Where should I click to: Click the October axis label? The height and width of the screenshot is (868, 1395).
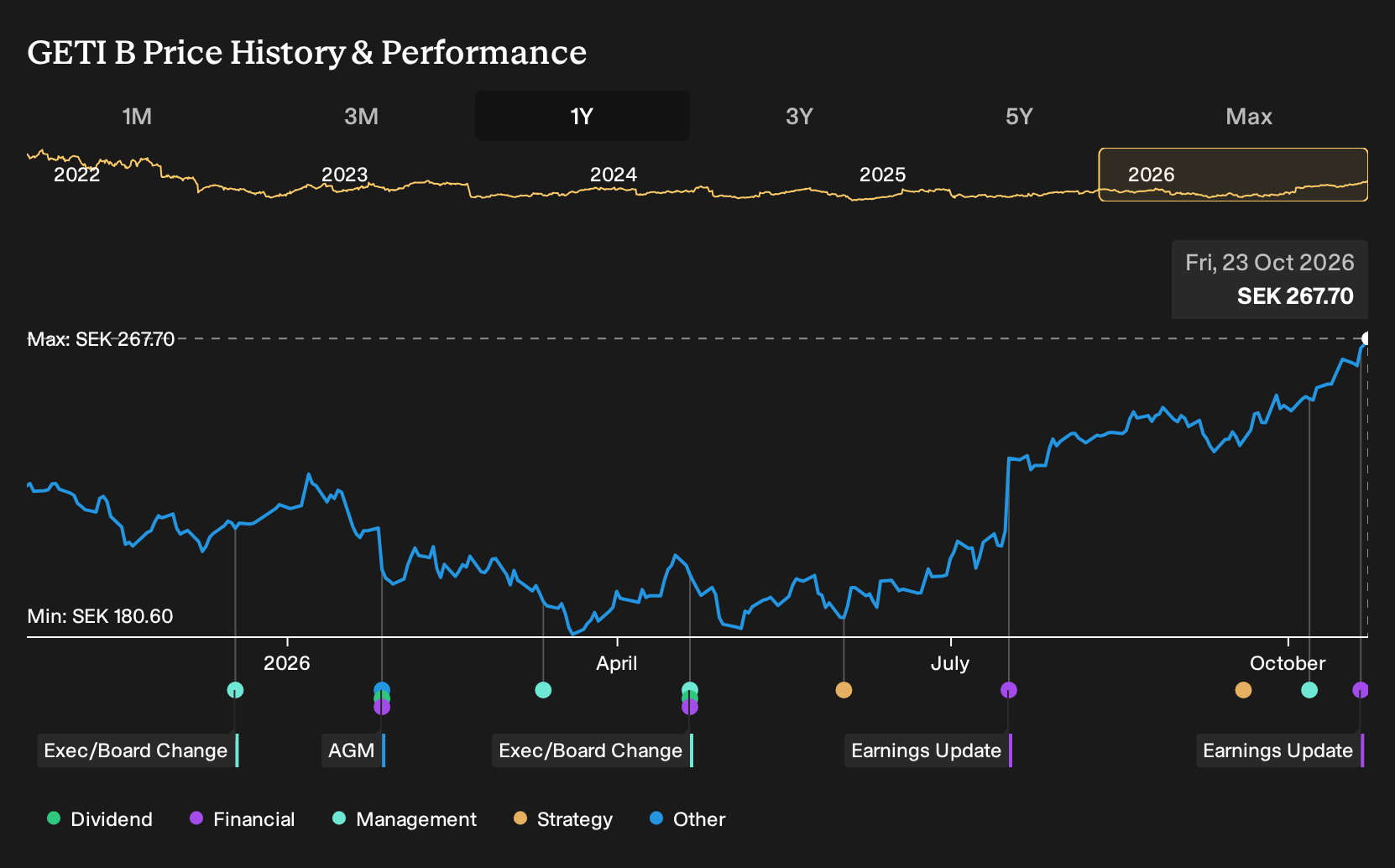[1288, 663]
